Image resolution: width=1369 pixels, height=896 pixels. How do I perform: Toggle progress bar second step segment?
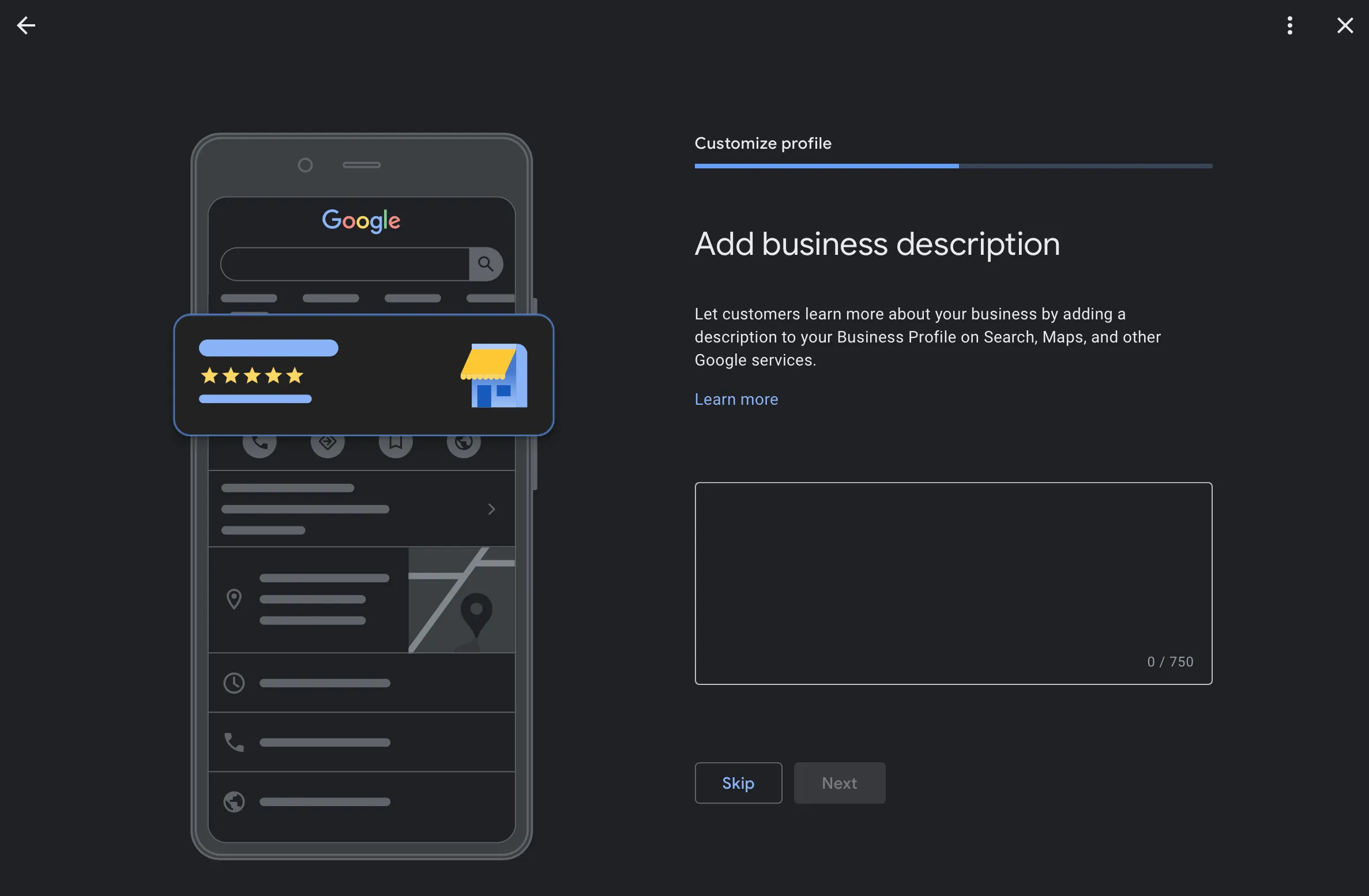click(1085, 166)
